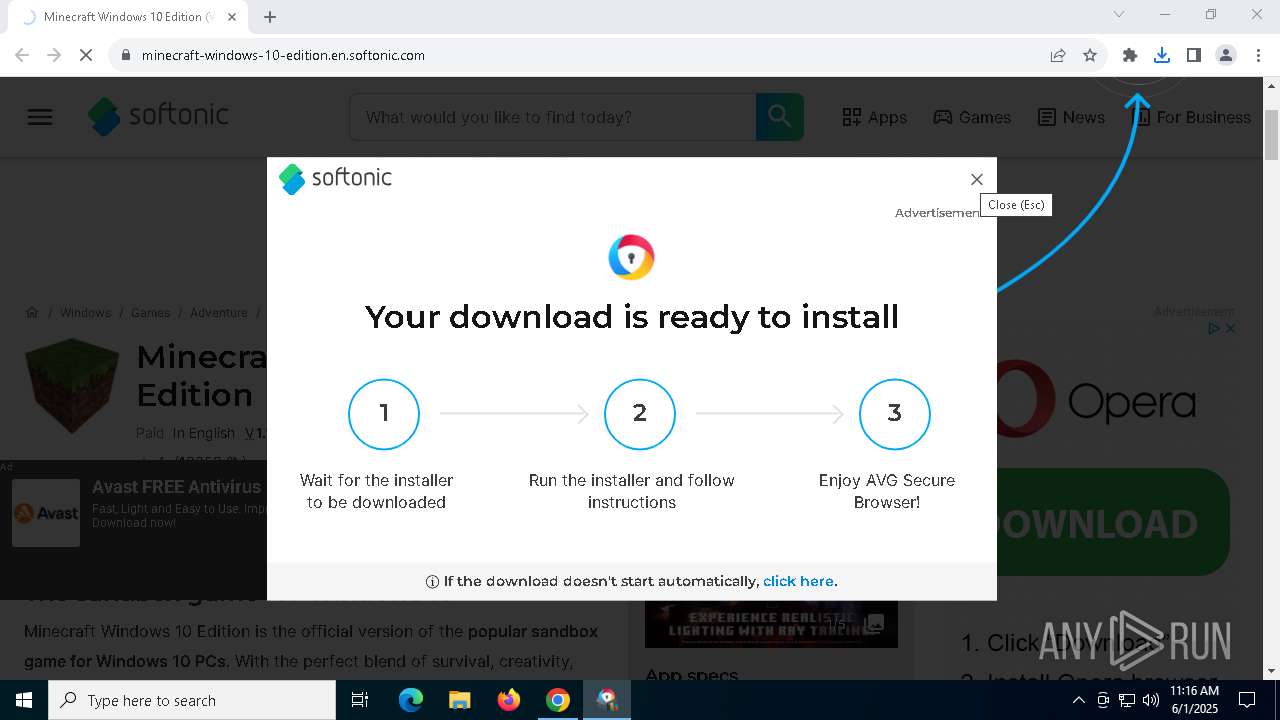Click the home breadcrumb icon
The width and height of the screenshot is (1280, 720).
[32, 312]
